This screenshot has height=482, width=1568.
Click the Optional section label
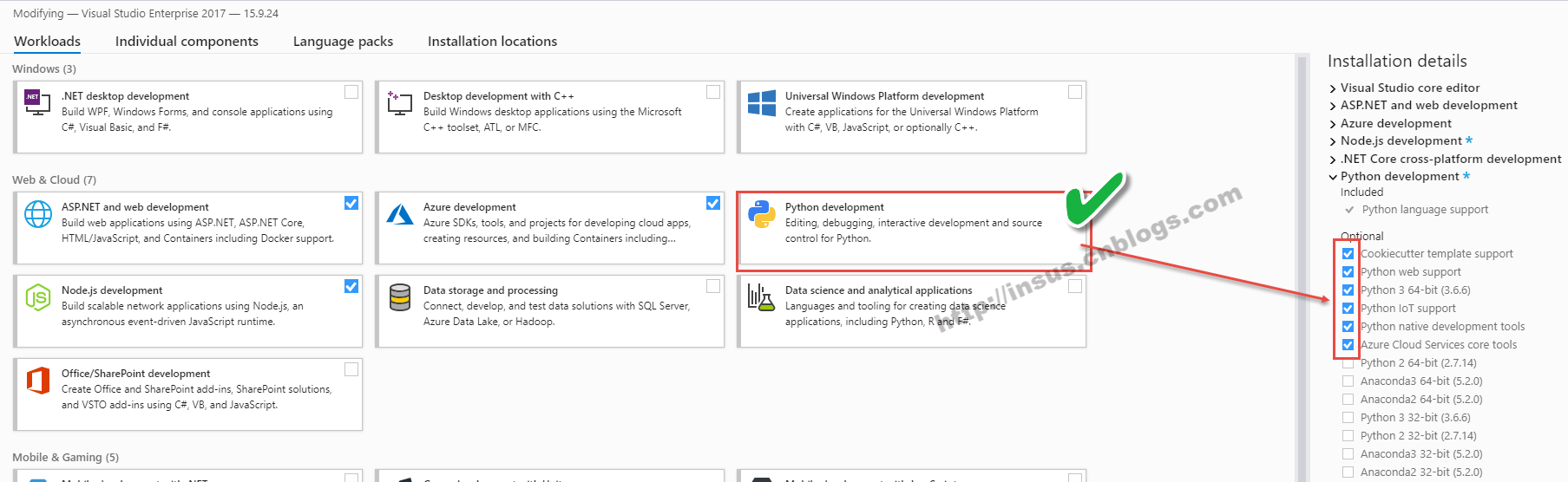(1362, 236)
